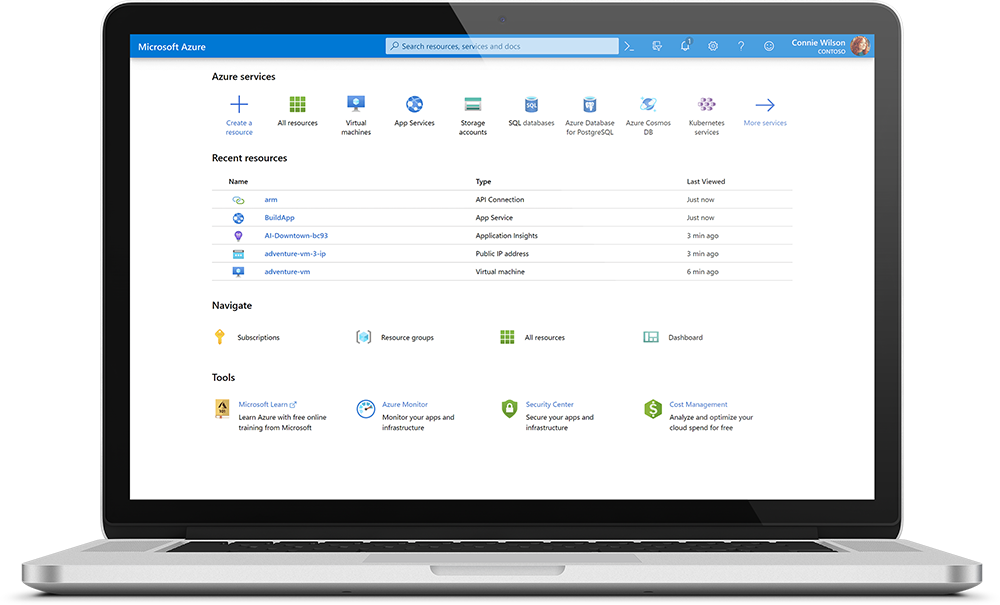Image resolution: width=1000 pixels, height=605 pixels.
Task: Open Virtual machines service icon
Action: pyautogui.click(x=356, y=104)
